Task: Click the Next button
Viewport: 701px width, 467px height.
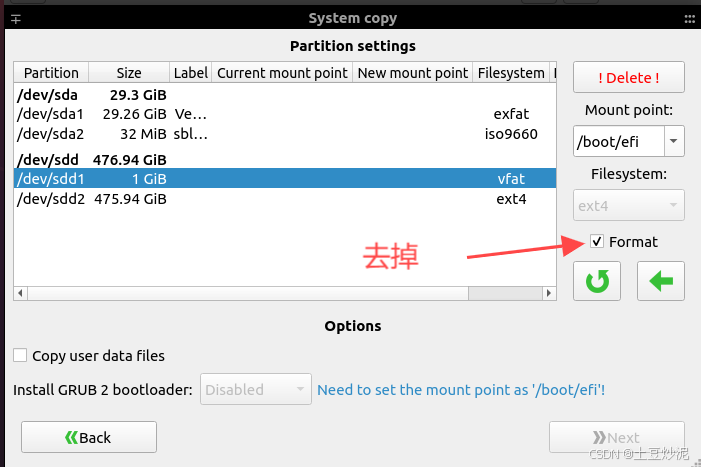Action: pyautogui.click(x=617, y=437)
